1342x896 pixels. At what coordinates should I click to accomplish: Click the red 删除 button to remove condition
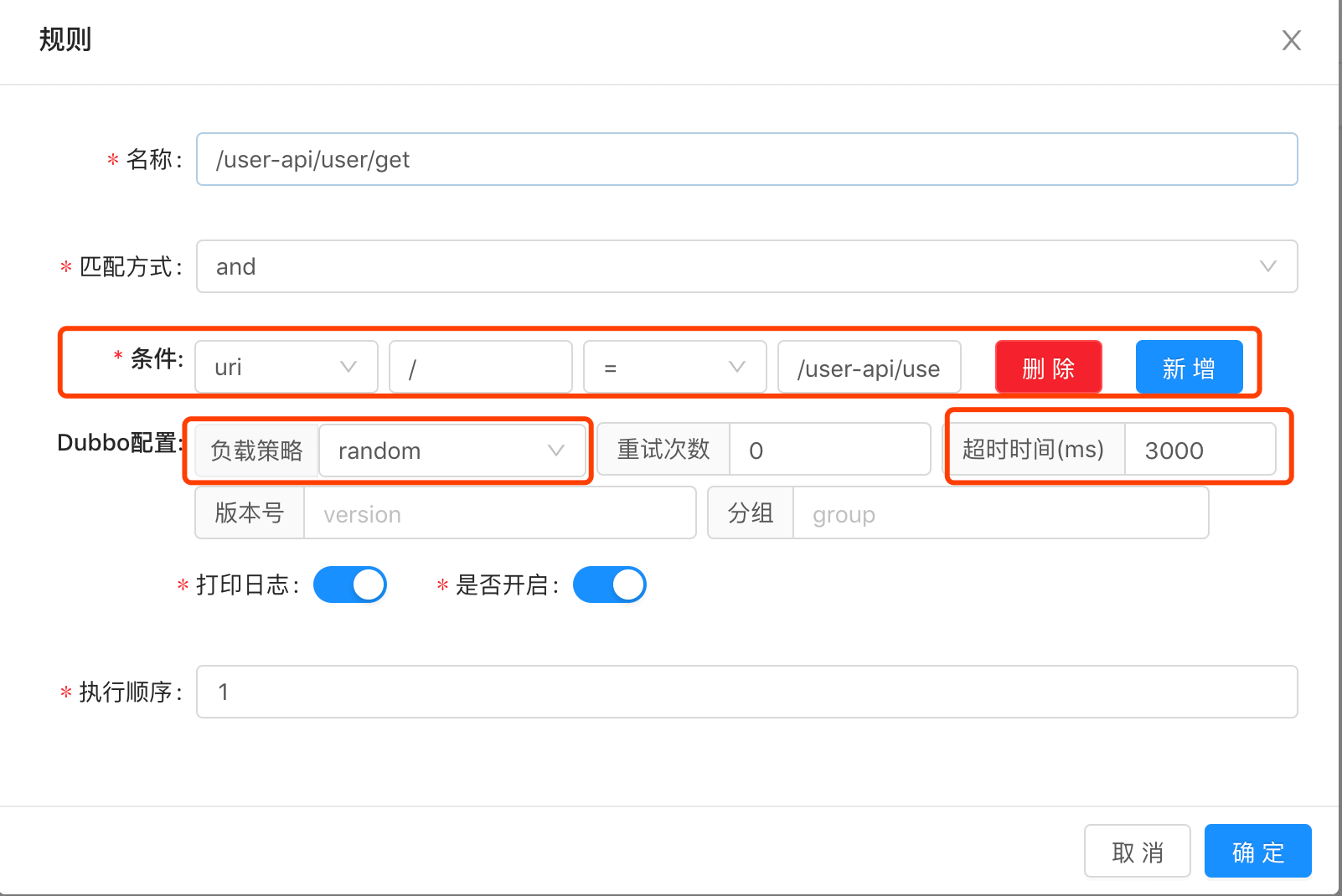coord(1048,366)
